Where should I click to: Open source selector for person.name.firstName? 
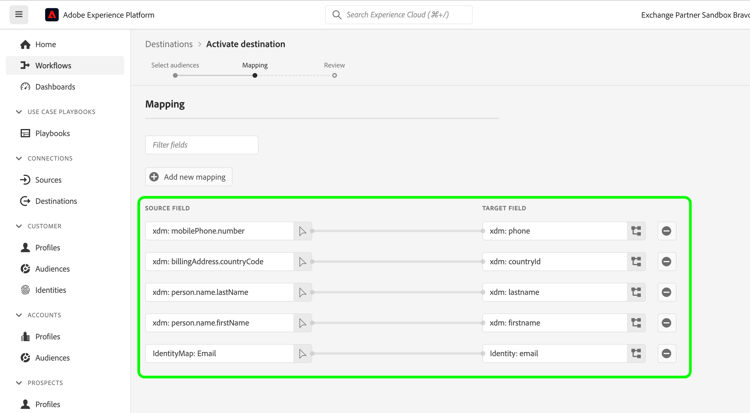(x=302, y=323)
